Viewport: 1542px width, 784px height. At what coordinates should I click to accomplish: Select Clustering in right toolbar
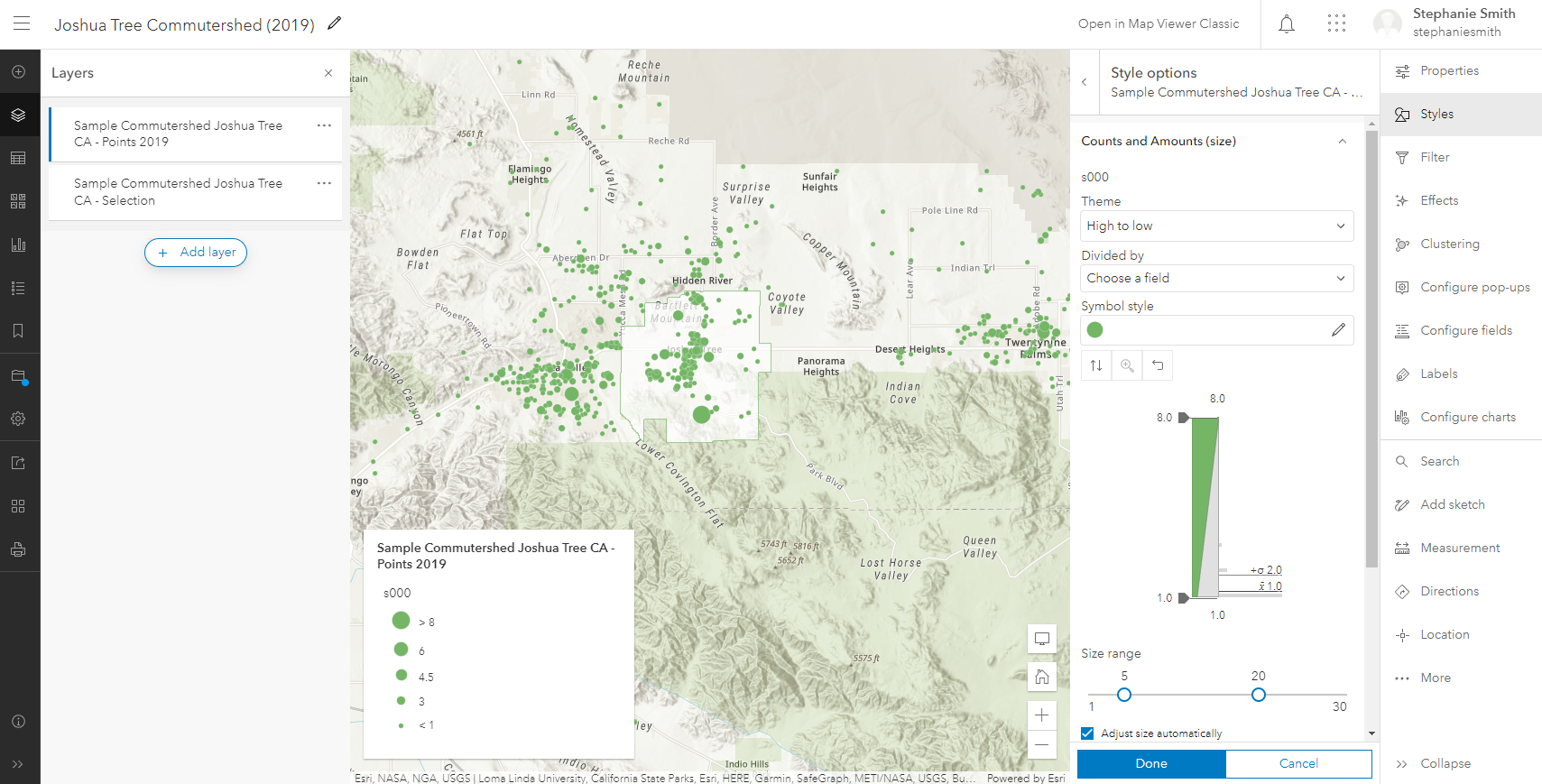[x=1449, y=244]
